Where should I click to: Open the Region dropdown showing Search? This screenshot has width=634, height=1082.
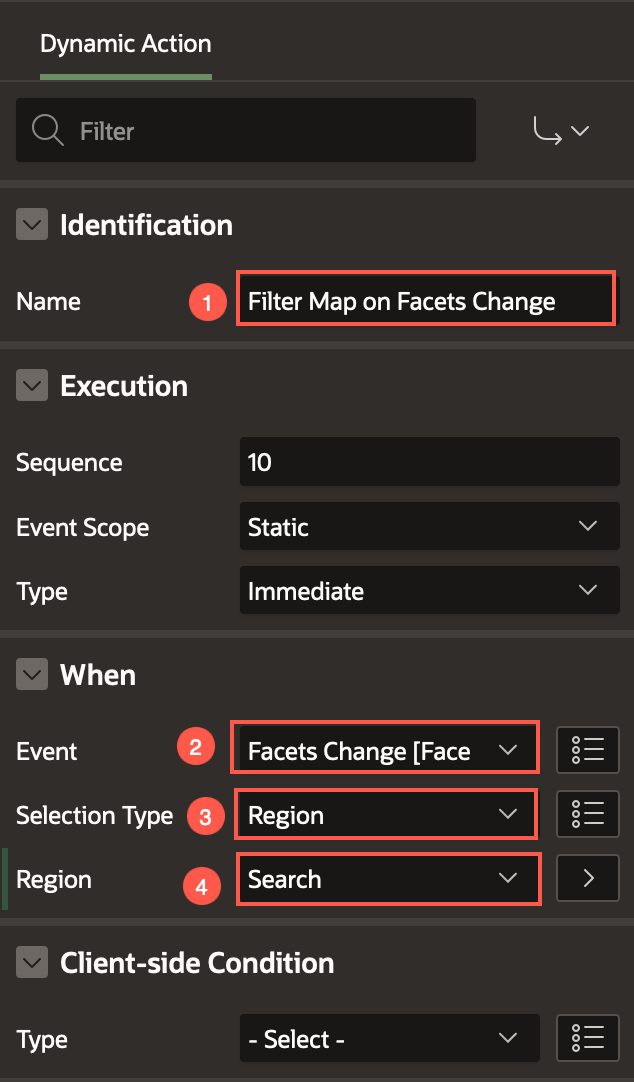tap(388, 878)
